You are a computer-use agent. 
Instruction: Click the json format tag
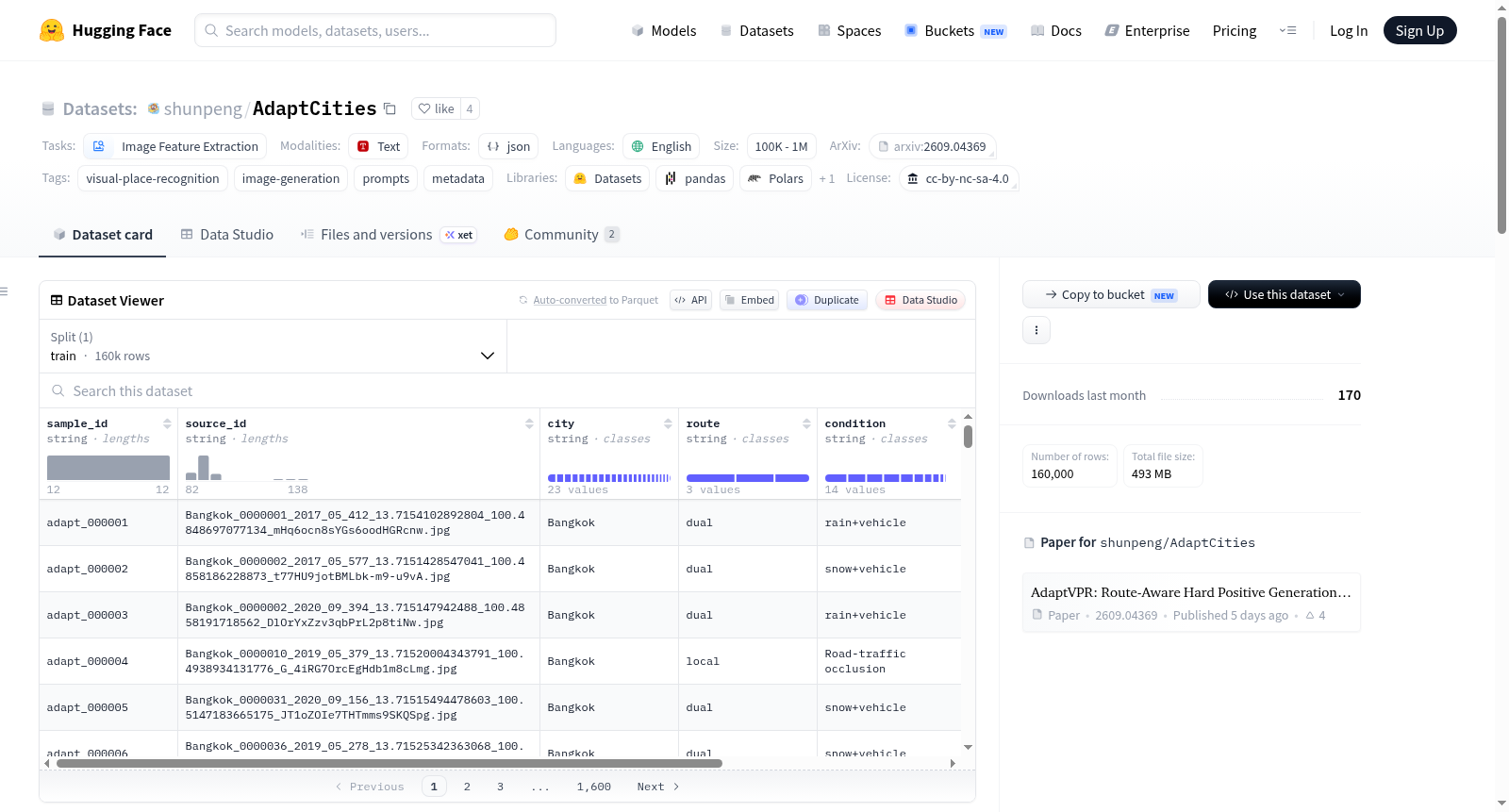pyautogui.click(x=508, y=146)
